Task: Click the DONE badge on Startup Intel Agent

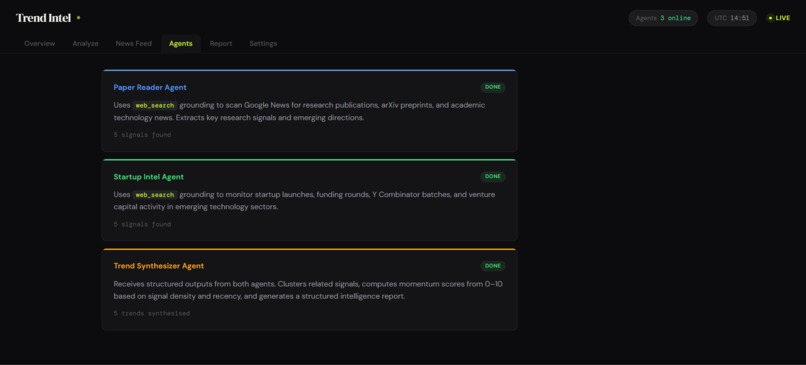Action: tap(493, 177)
